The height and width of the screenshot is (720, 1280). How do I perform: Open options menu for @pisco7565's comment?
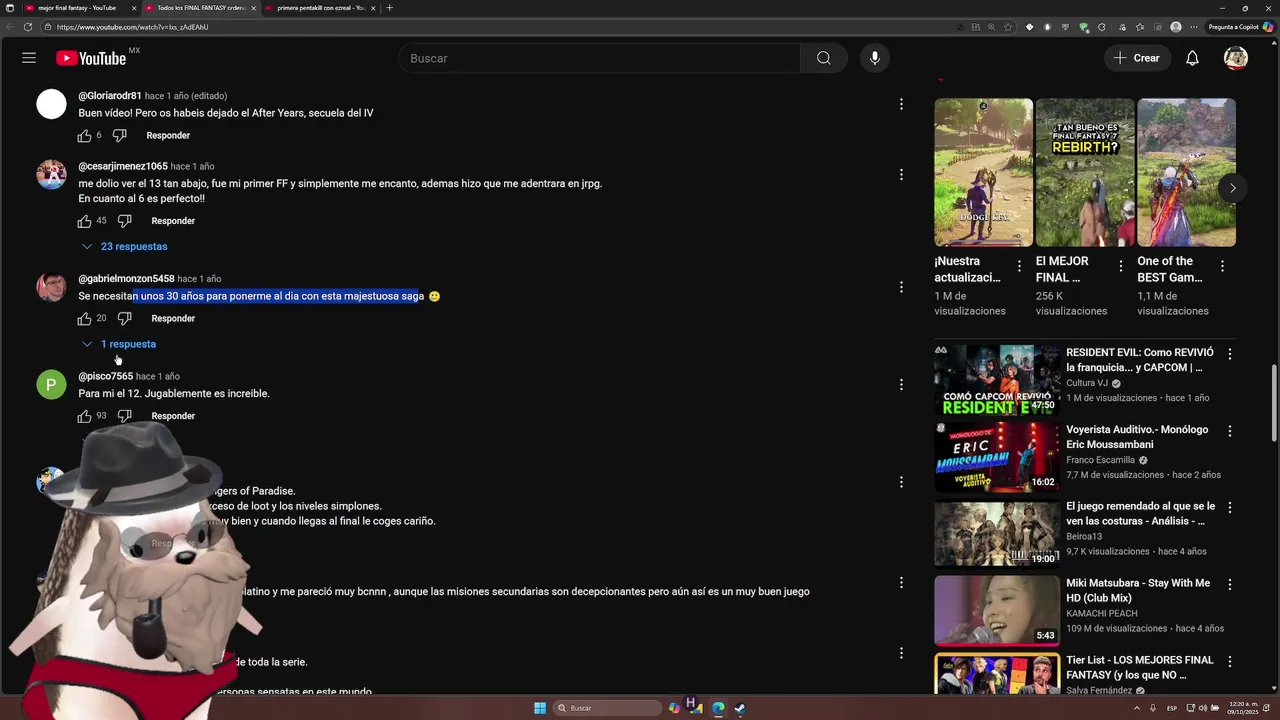901,384
